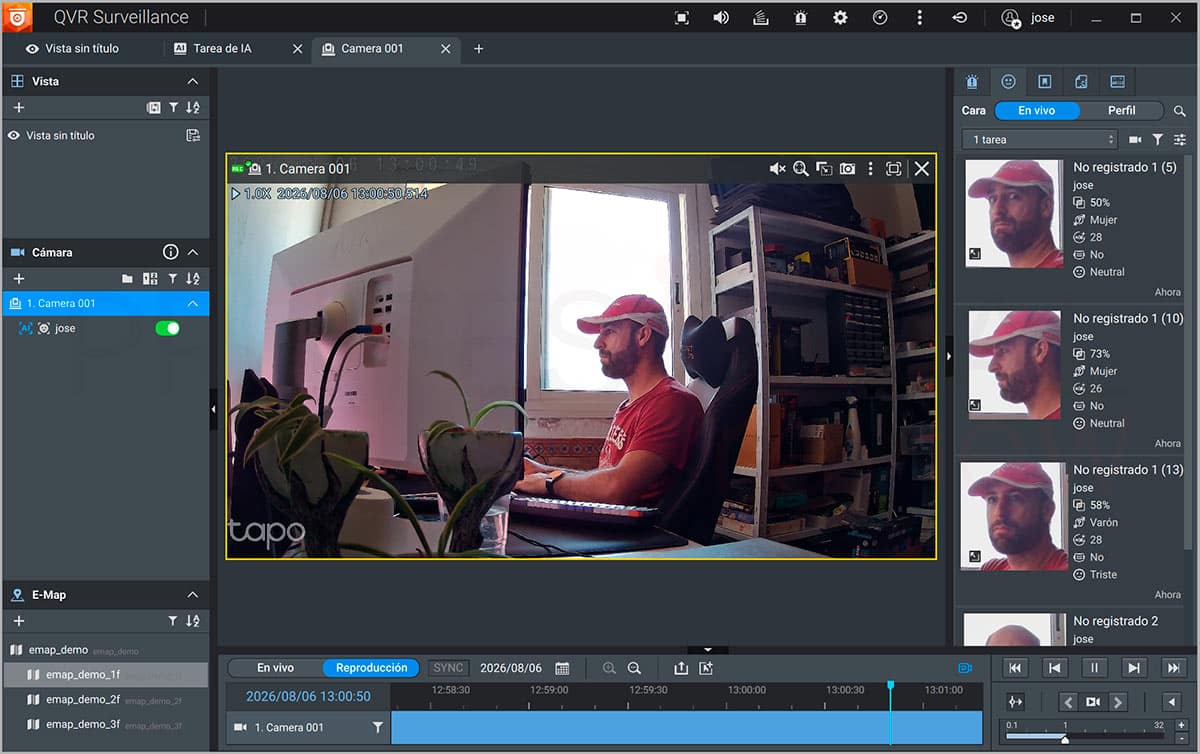Click the timeline at the 12:59:30 mark

click(x=648, y=690)
